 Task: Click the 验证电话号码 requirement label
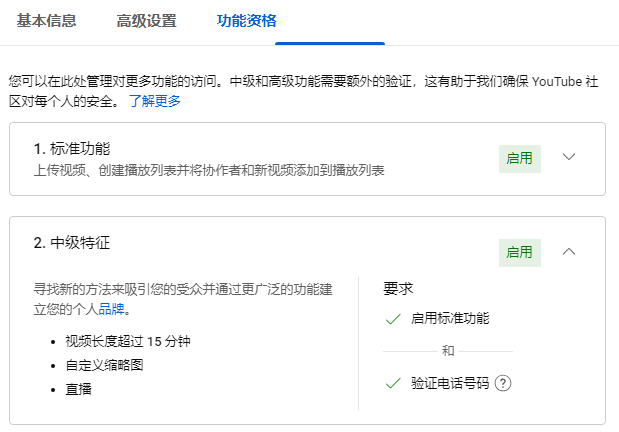(x=450, y=383)
